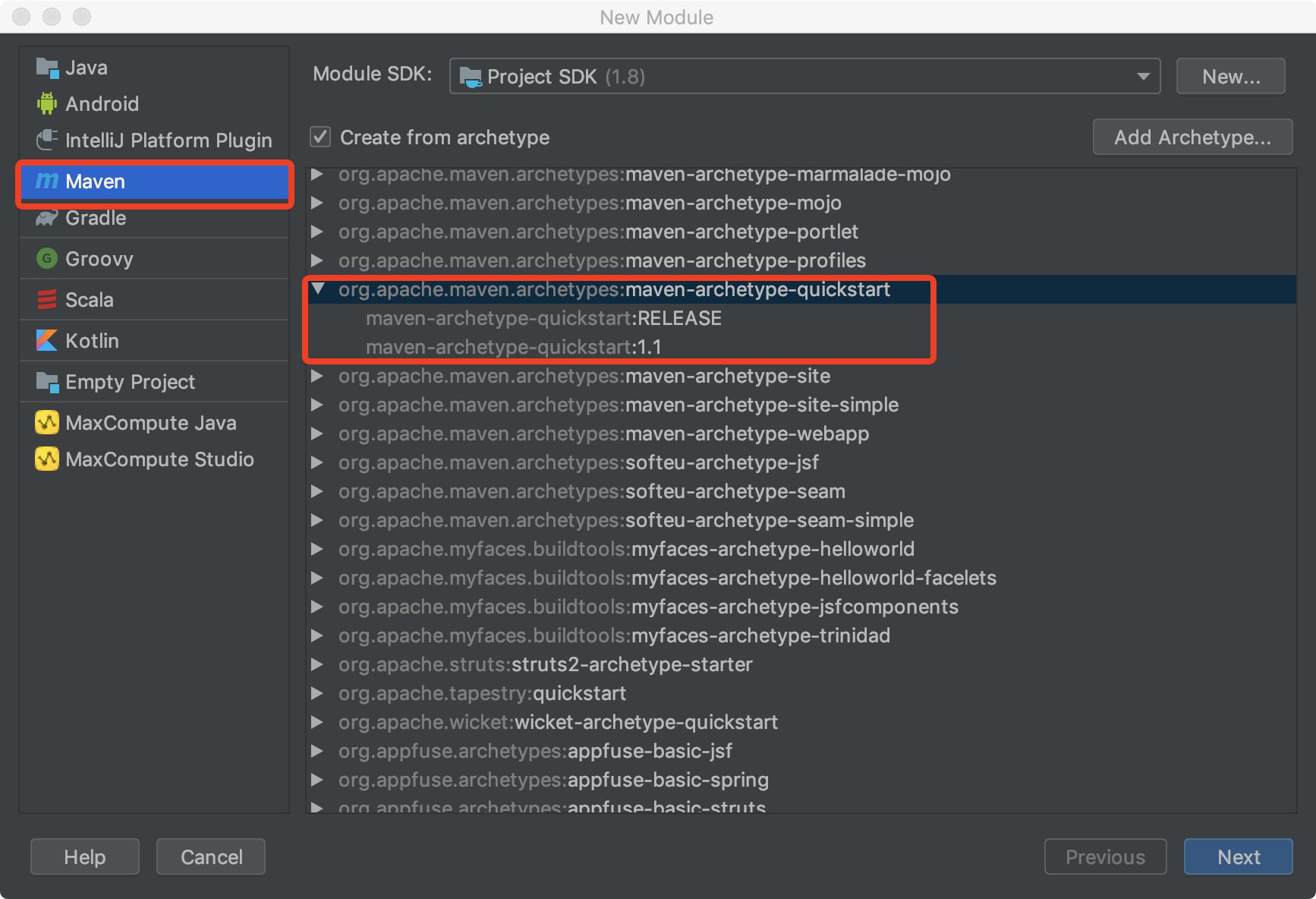Click the Add Archetype... button
Screen dimensions: 1316x899
[x=1192, y=137]
